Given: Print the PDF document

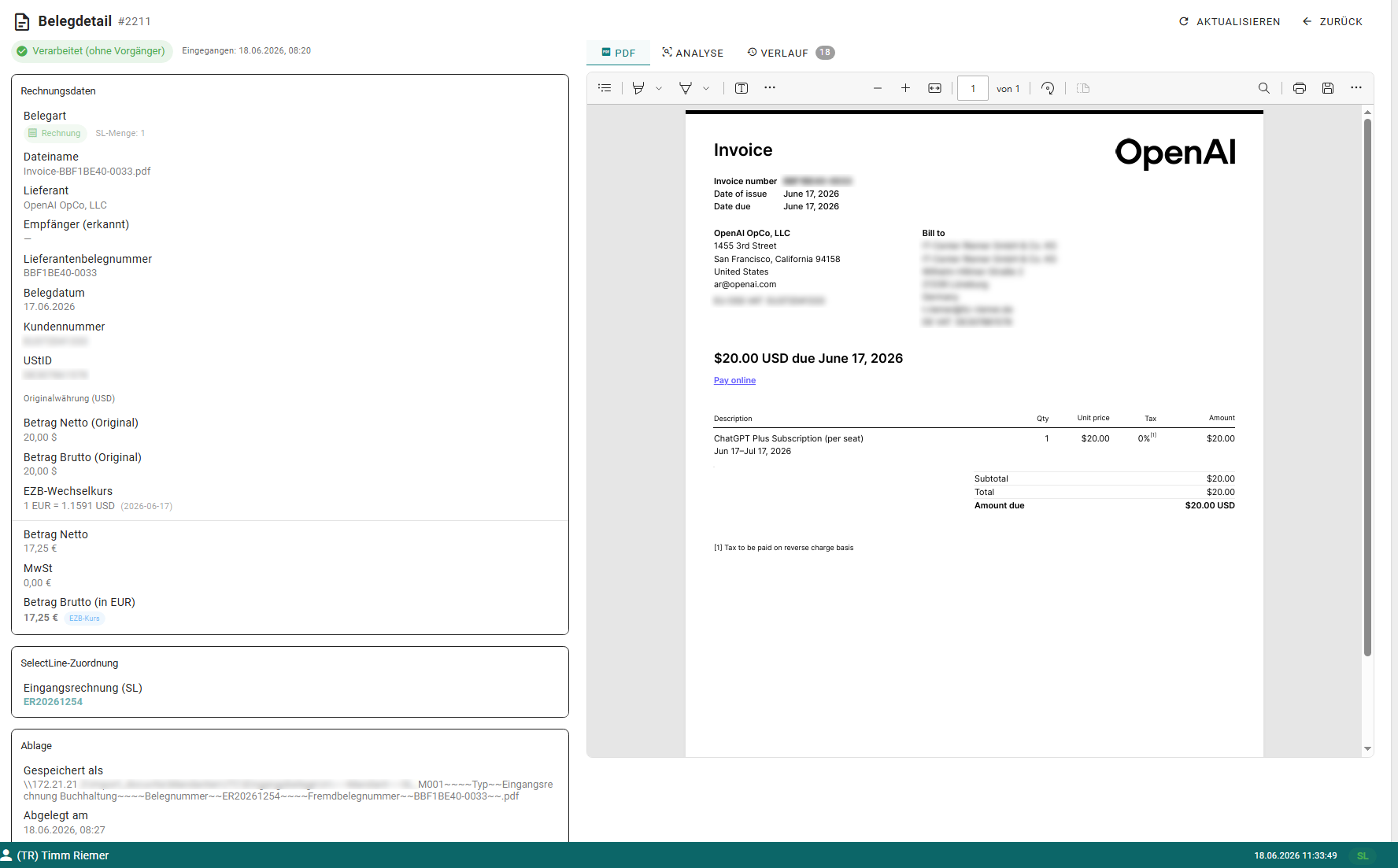Looking at the screenshot, I should coord(1300,88).
